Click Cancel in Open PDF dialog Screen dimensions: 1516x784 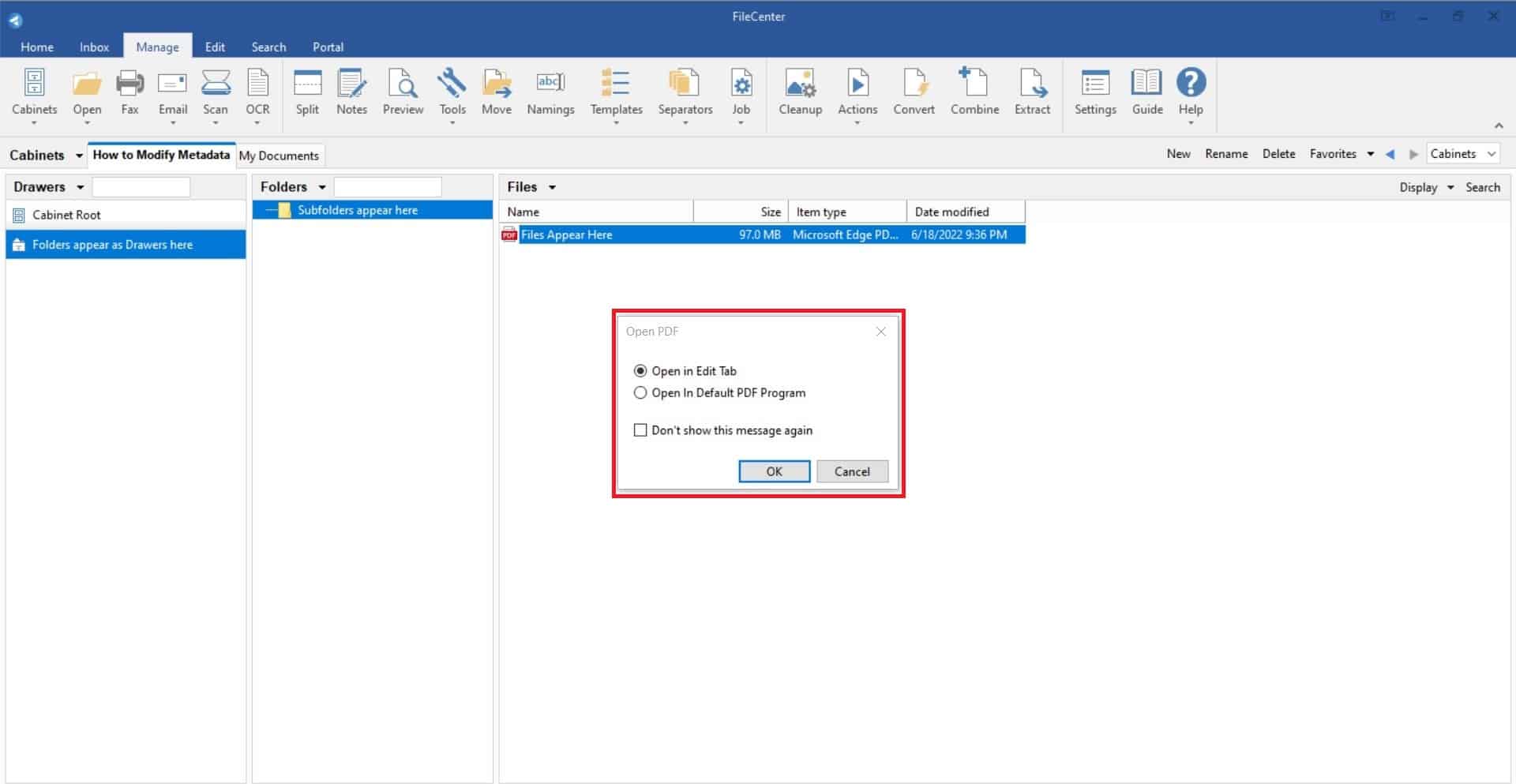(x=852, y=471)
